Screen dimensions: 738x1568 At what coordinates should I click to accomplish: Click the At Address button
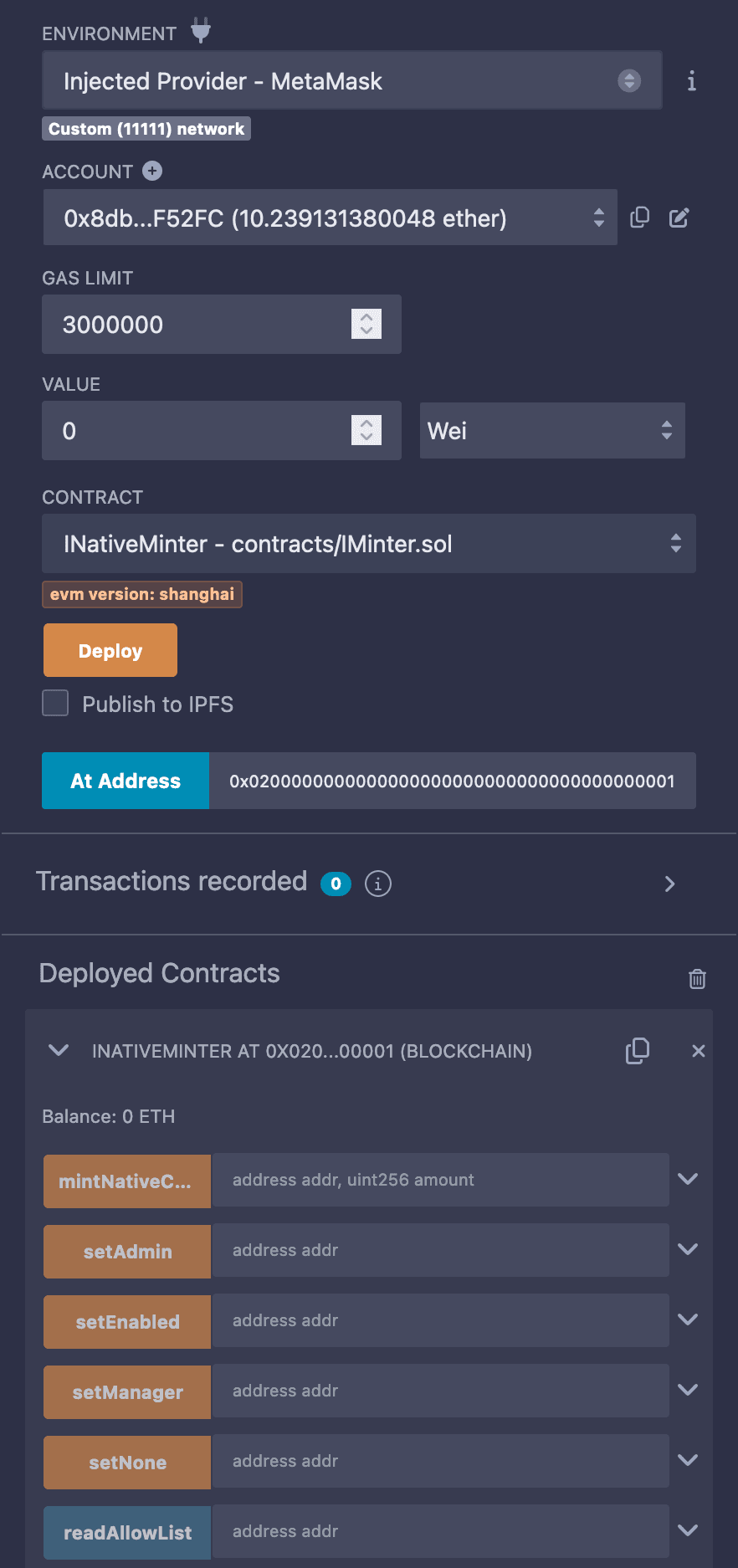pos(126,781)
